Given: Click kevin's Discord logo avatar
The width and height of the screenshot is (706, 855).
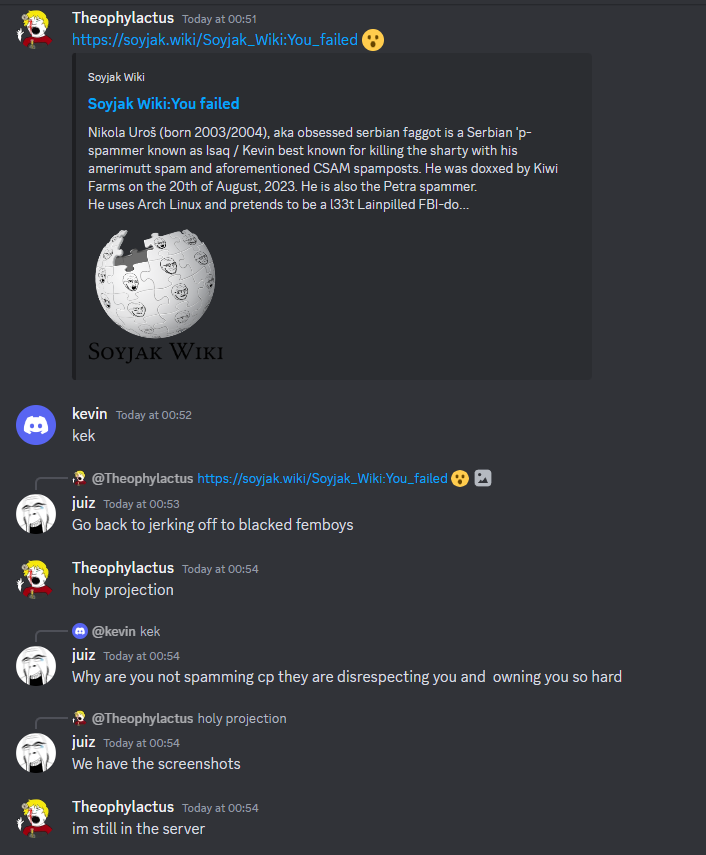Looking at the screenshot, I should click(x=36, y=425).
